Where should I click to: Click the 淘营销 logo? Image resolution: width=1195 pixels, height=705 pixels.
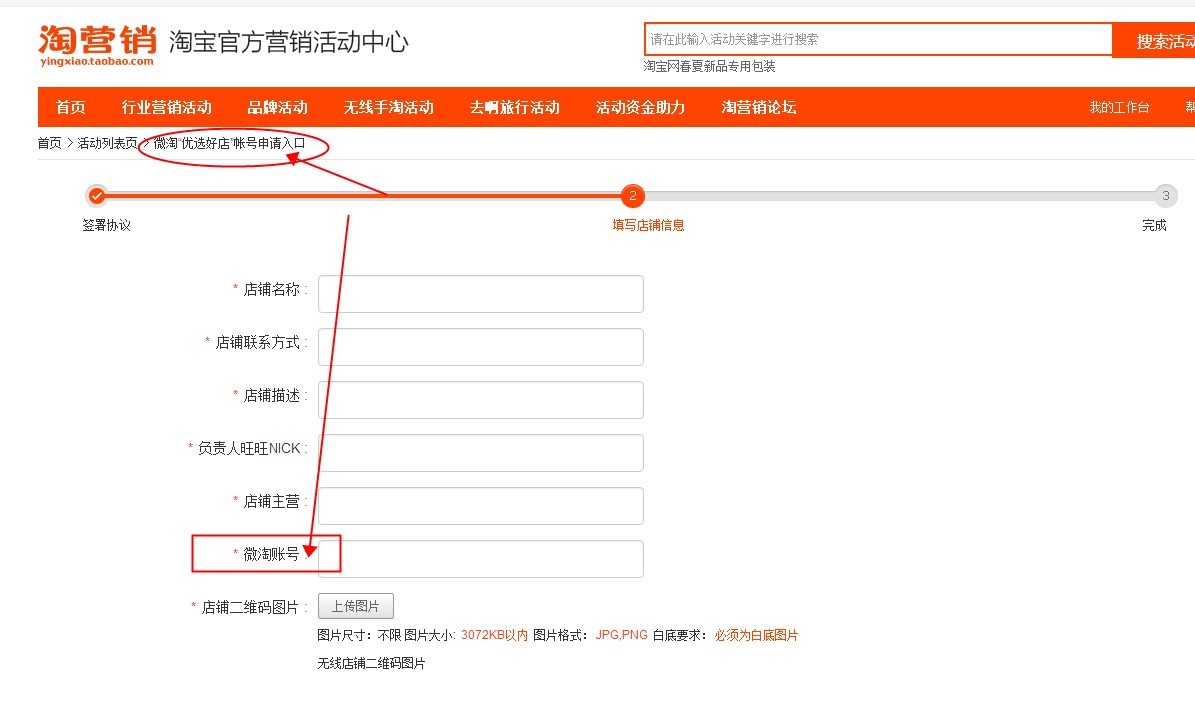97,45
